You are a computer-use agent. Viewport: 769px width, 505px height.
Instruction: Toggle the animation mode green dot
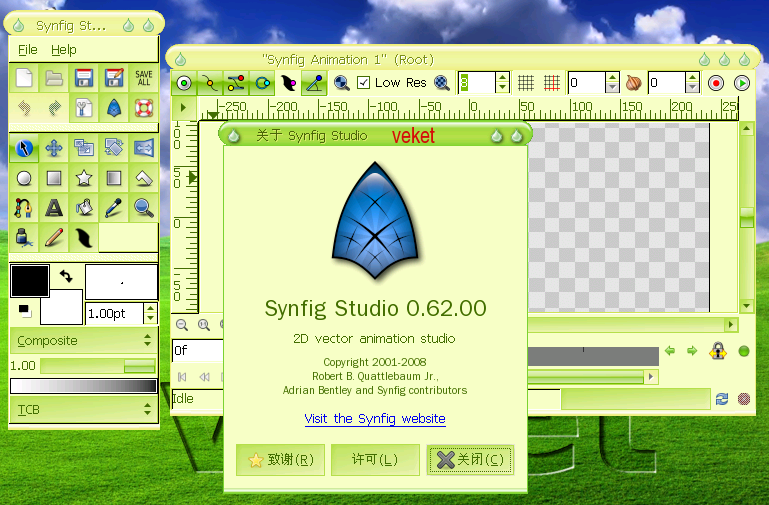[743, 352]
